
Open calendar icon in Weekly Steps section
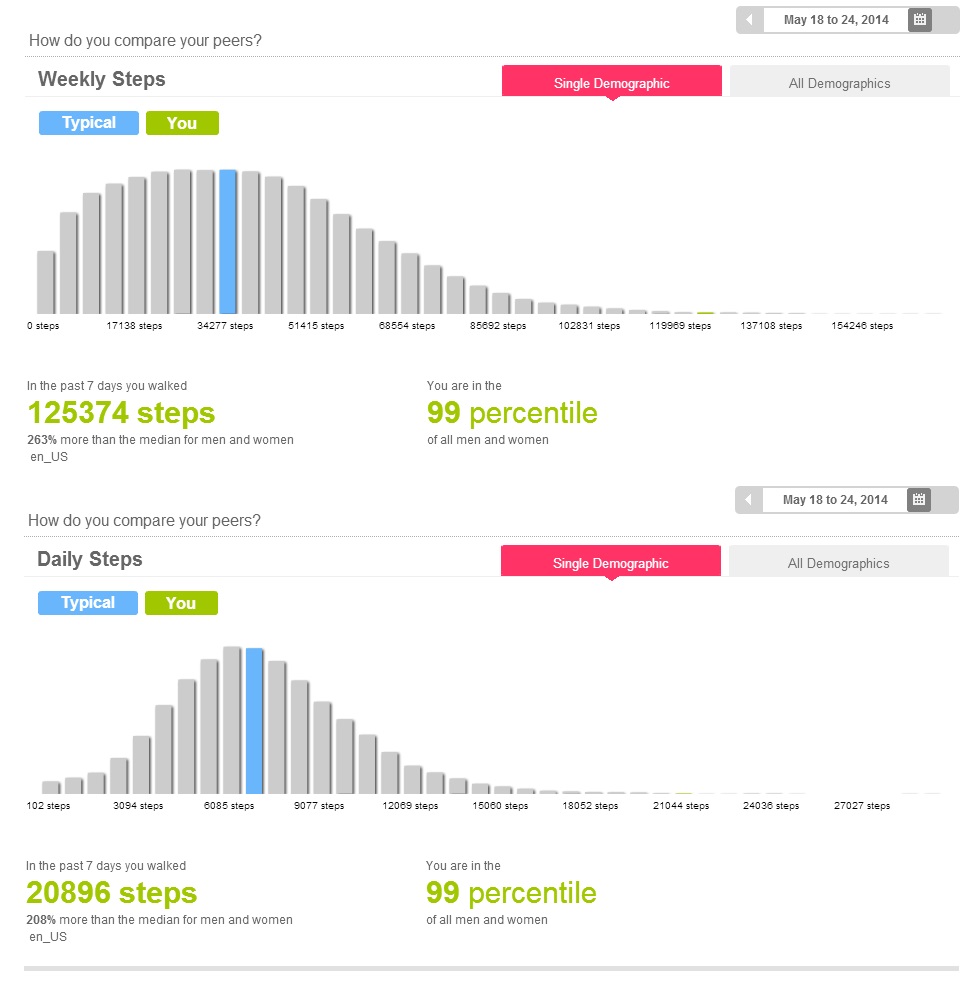click(x=920, y=20)
